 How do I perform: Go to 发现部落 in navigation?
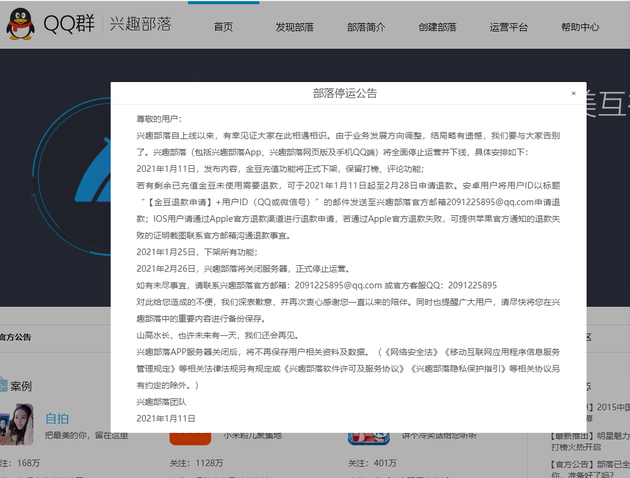(x=295, y=27)
